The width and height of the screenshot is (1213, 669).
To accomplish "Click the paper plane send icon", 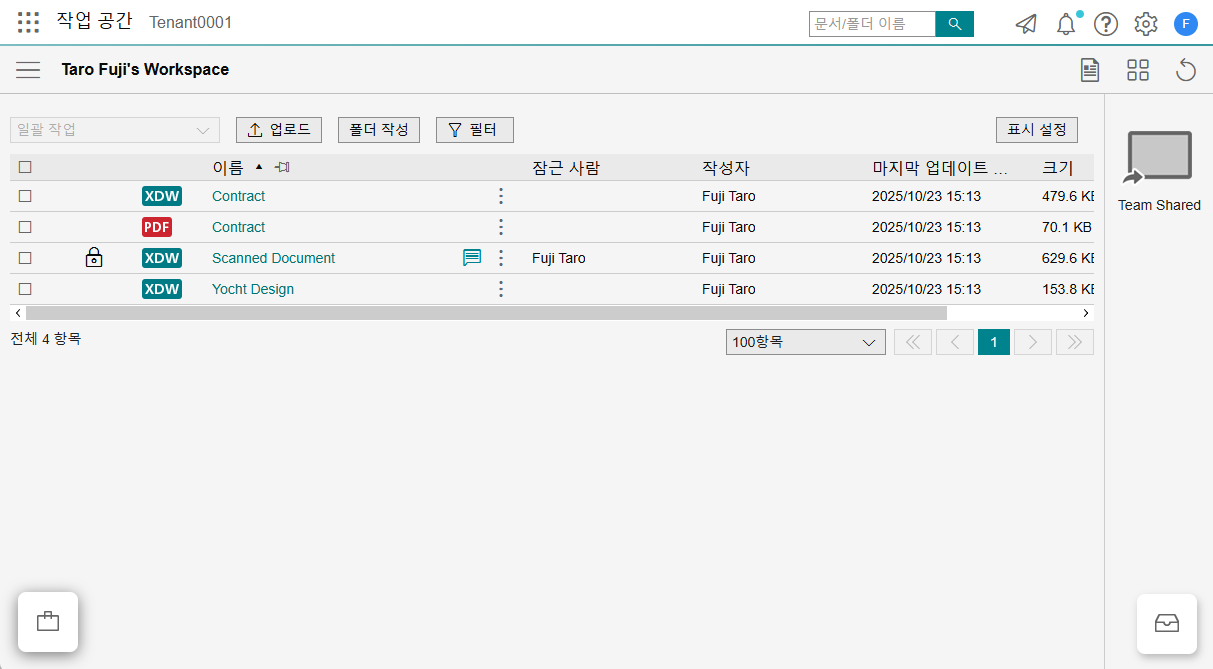I will (1026, 24).
